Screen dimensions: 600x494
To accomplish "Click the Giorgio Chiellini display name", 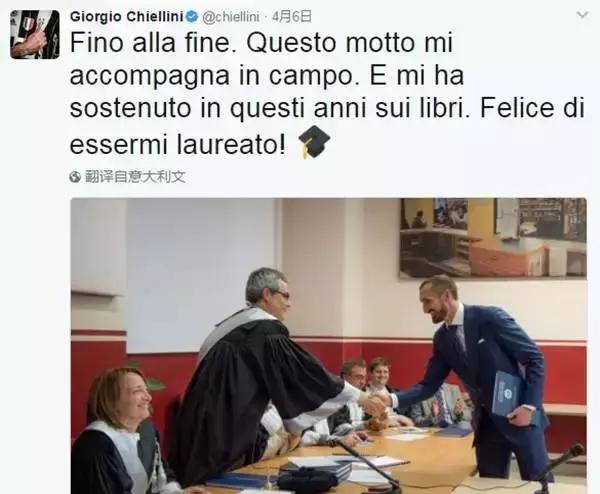I will pyautogui.click(x=127, y=17).
